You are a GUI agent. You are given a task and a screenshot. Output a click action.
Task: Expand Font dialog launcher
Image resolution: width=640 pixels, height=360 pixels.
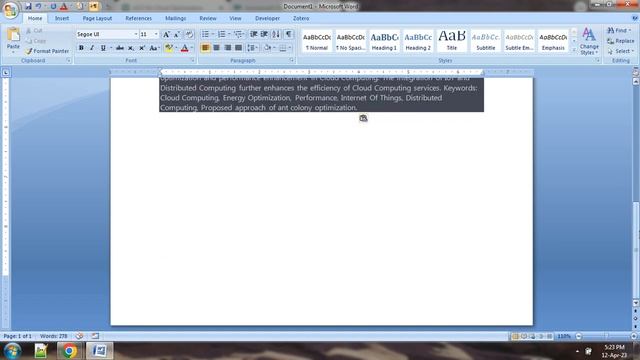click(192, 60)
